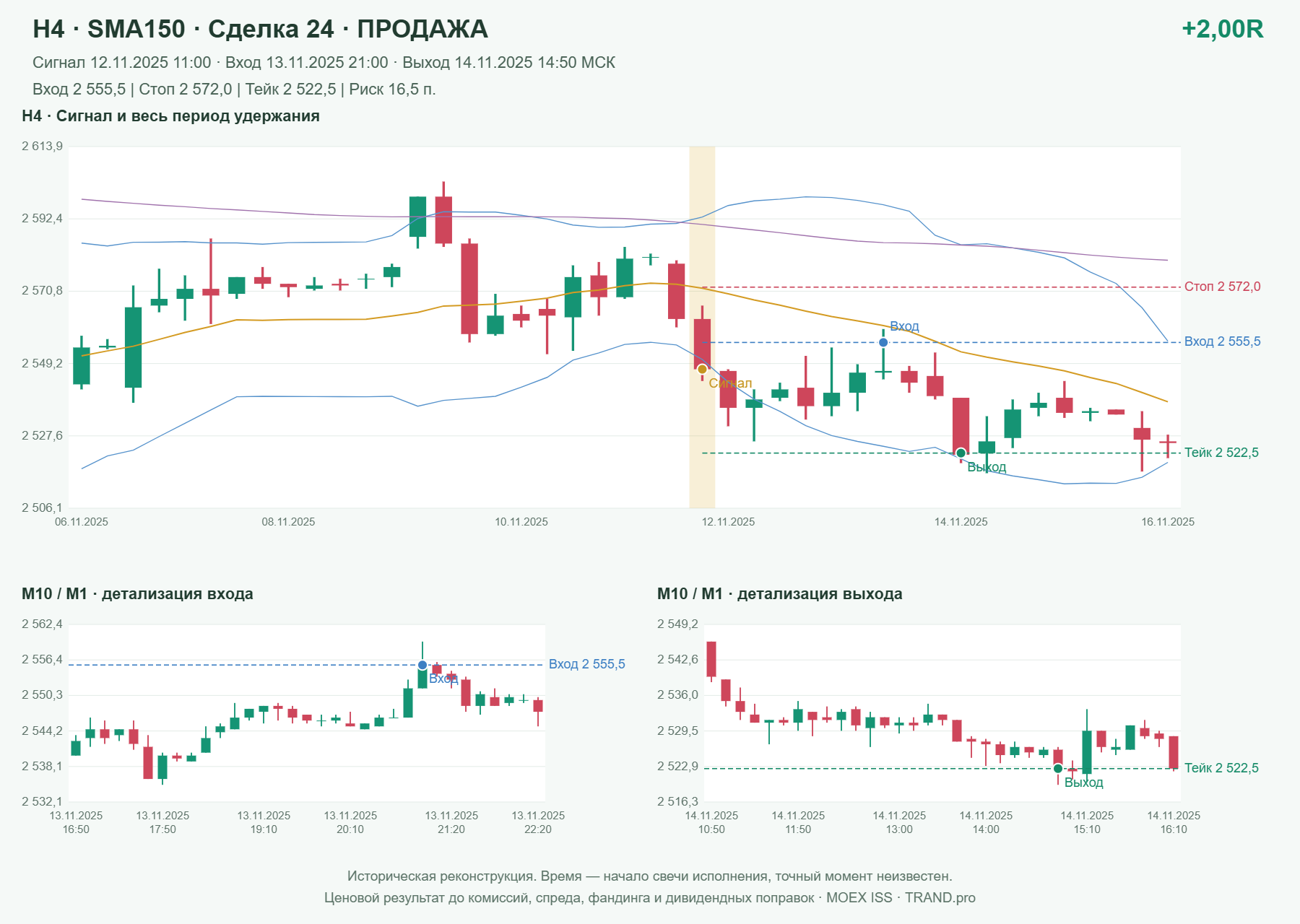Image resolution: width=1300 pixels, height=924 pixels.
Task: Click the green exit dot on the exit detail chart
Action: (1058, 768)
